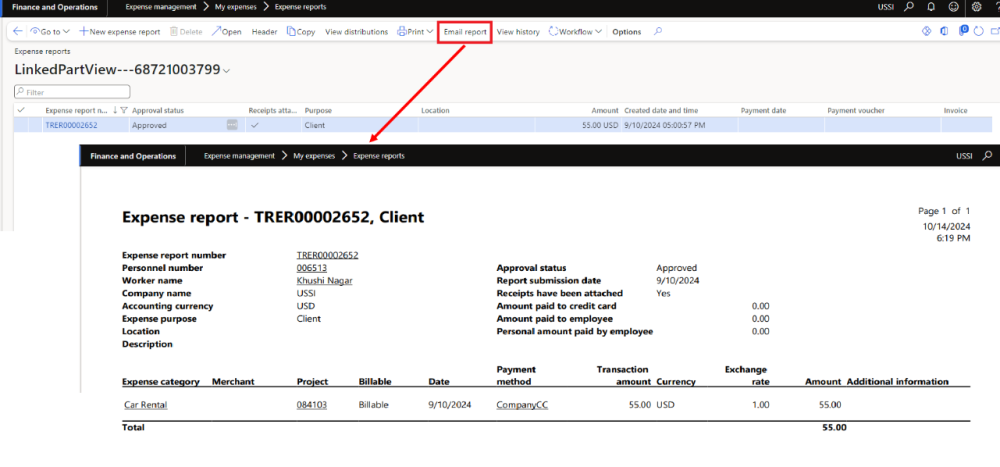This screenshot has height=467, width=1000.
Task: Open TRER00002652 link in grid
Action: 71,125
